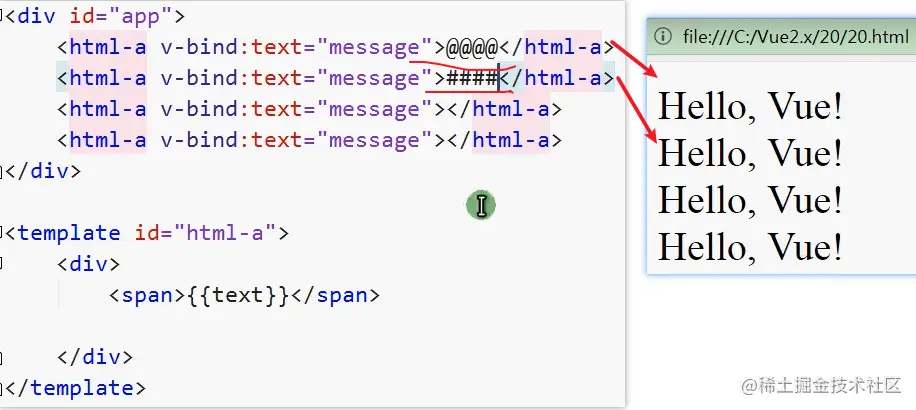Place cursor in the #### slot text
916x410 pixels.
click(471, 78)
